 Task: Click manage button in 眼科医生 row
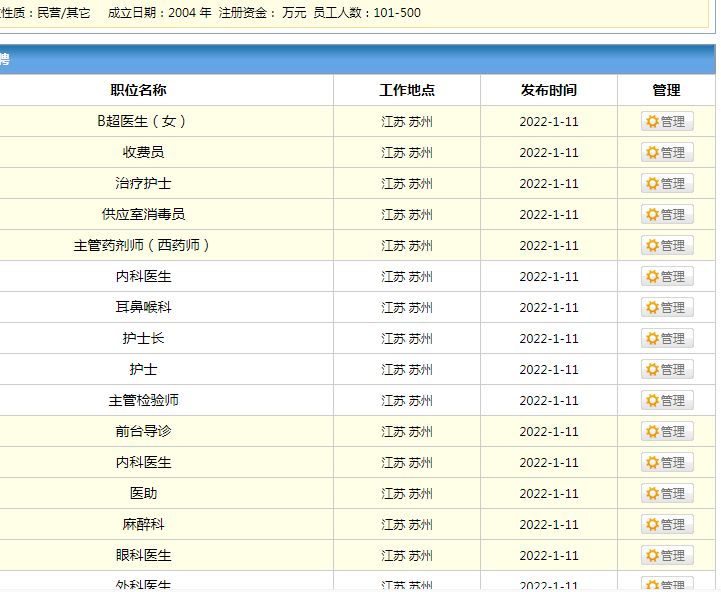coord(667,555)
